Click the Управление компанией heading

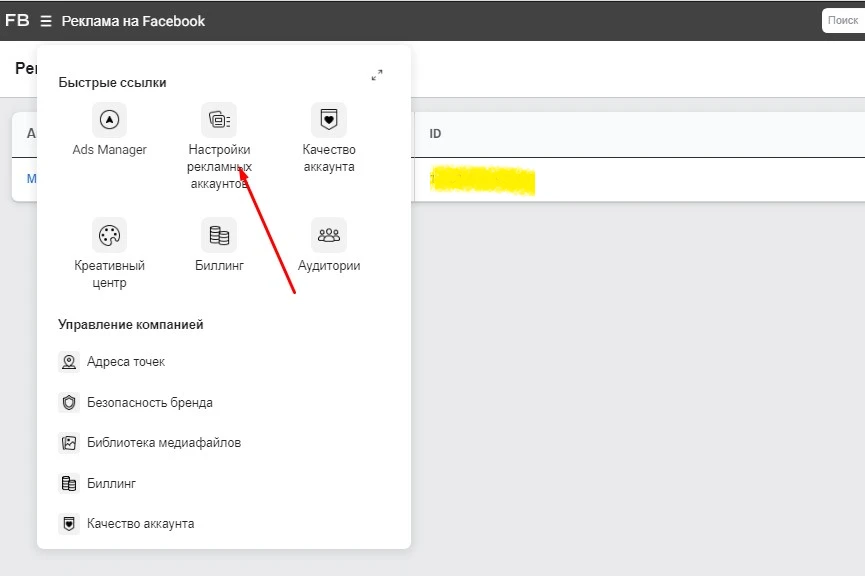click(x=131, y=324)
